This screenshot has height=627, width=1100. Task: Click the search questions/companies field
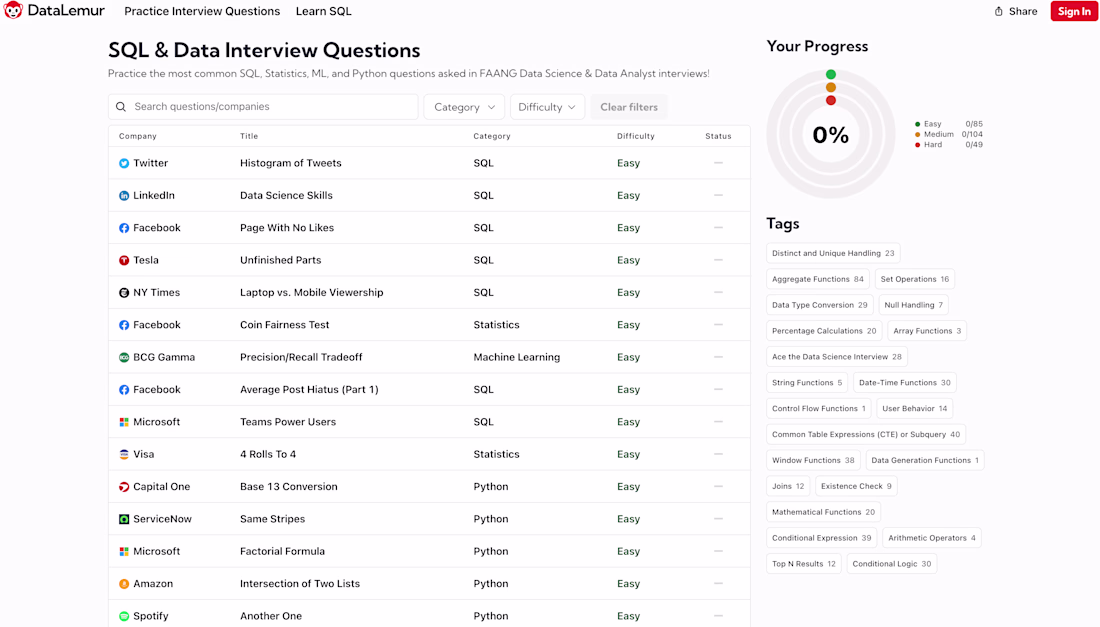270,107
